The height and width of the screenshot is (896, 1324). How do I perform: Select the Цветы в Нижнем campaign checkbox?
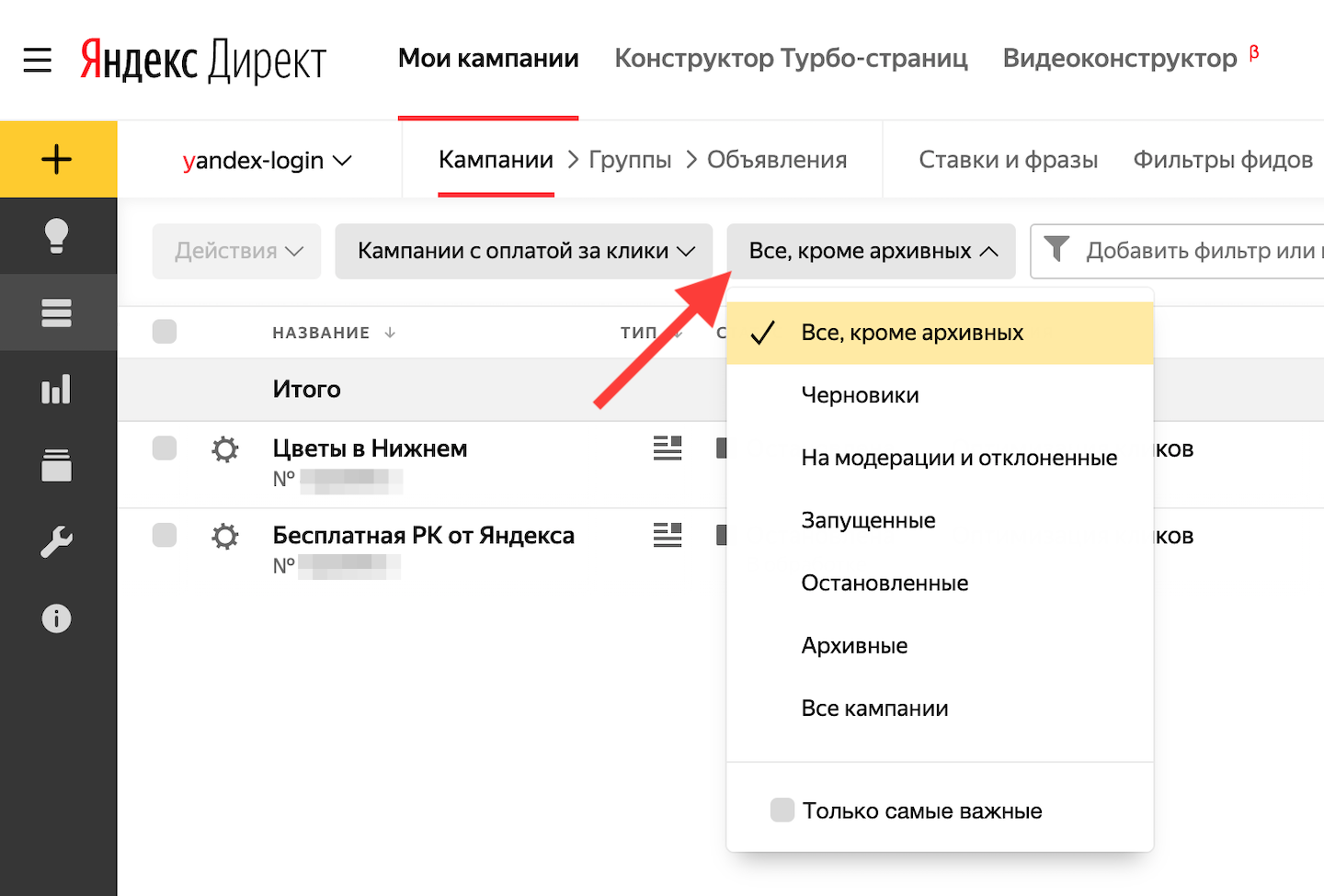[x=165, y=448]
